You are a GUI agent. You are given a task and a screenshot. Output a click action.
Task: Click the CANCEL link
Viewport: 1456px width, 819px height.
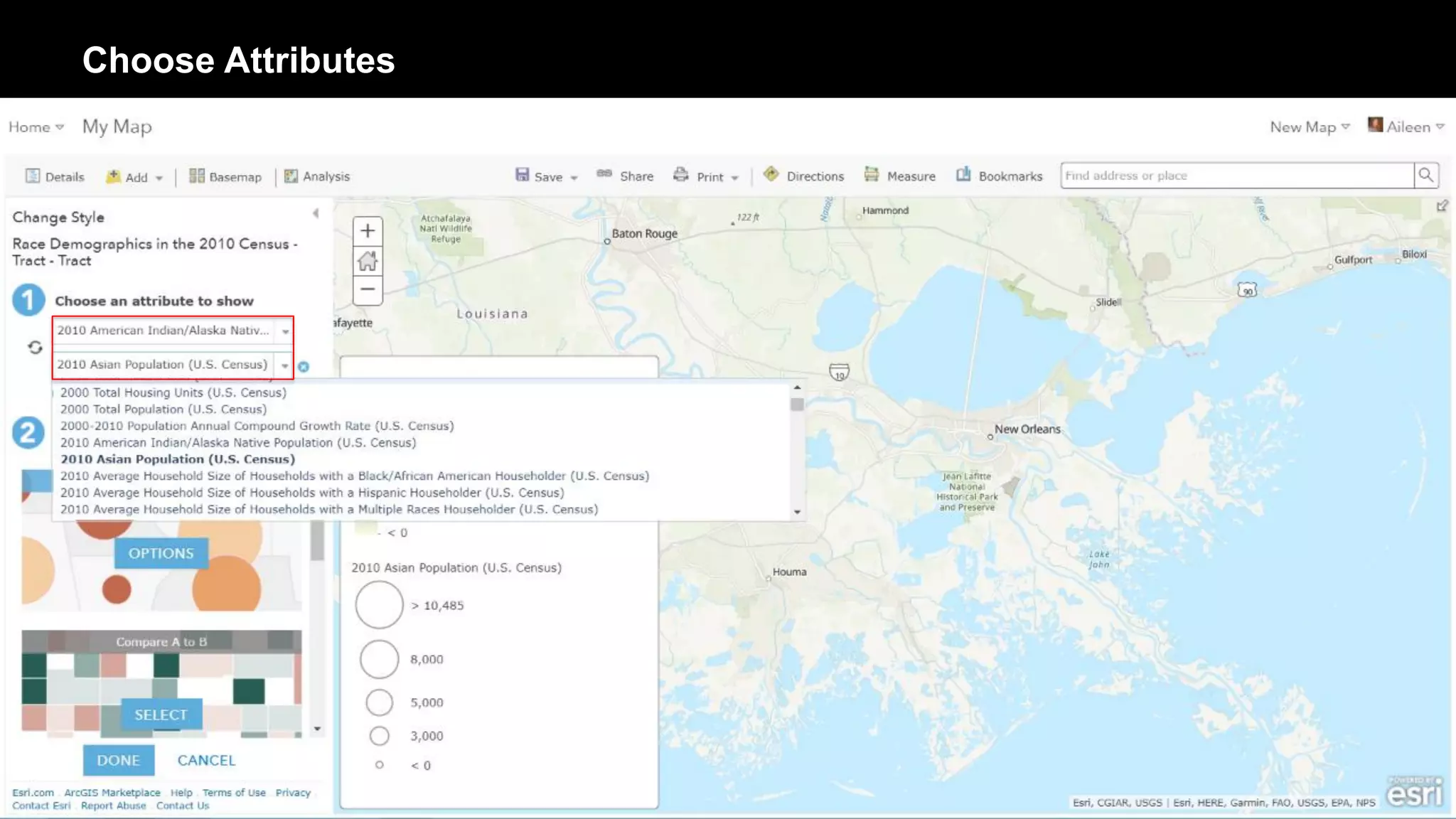click(206, 761)
